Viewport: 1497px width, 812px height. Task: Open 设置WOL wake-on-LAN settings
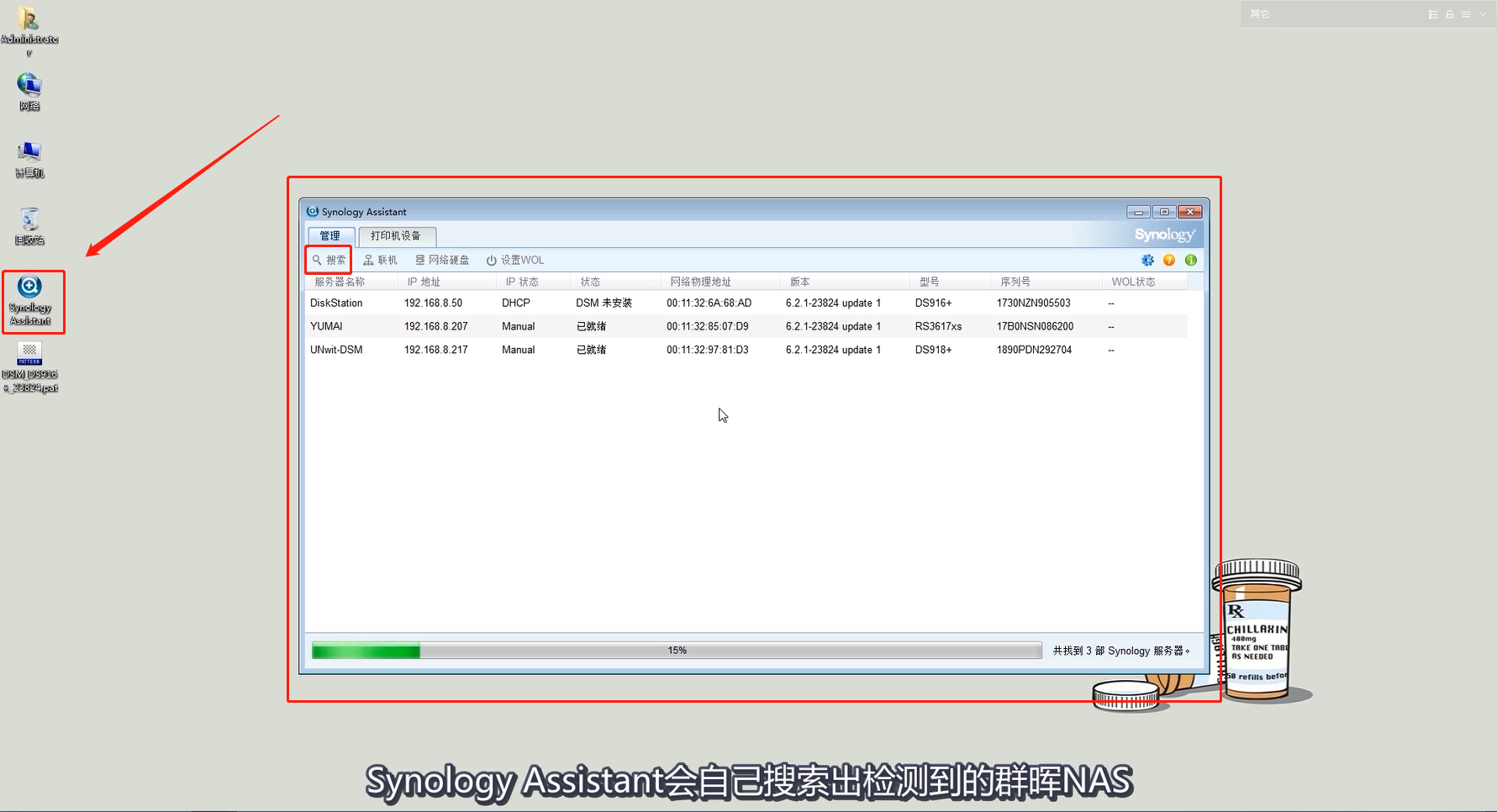click(x=515, y=260)
